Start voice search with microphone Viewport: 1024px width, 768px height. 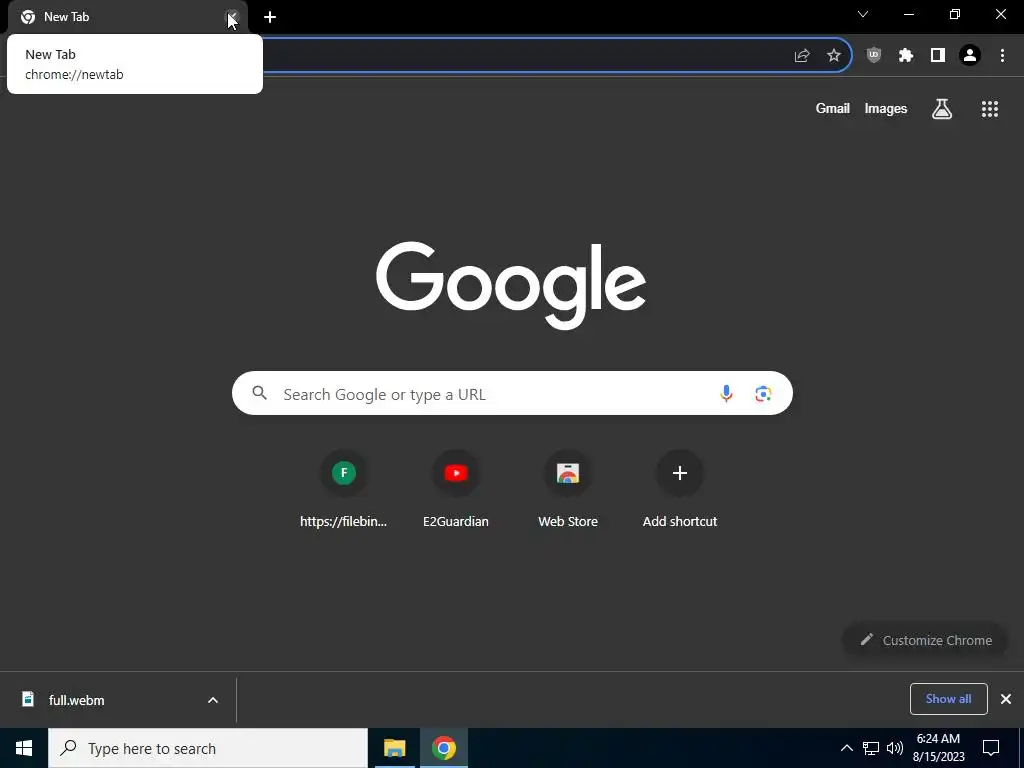(726, 393)
